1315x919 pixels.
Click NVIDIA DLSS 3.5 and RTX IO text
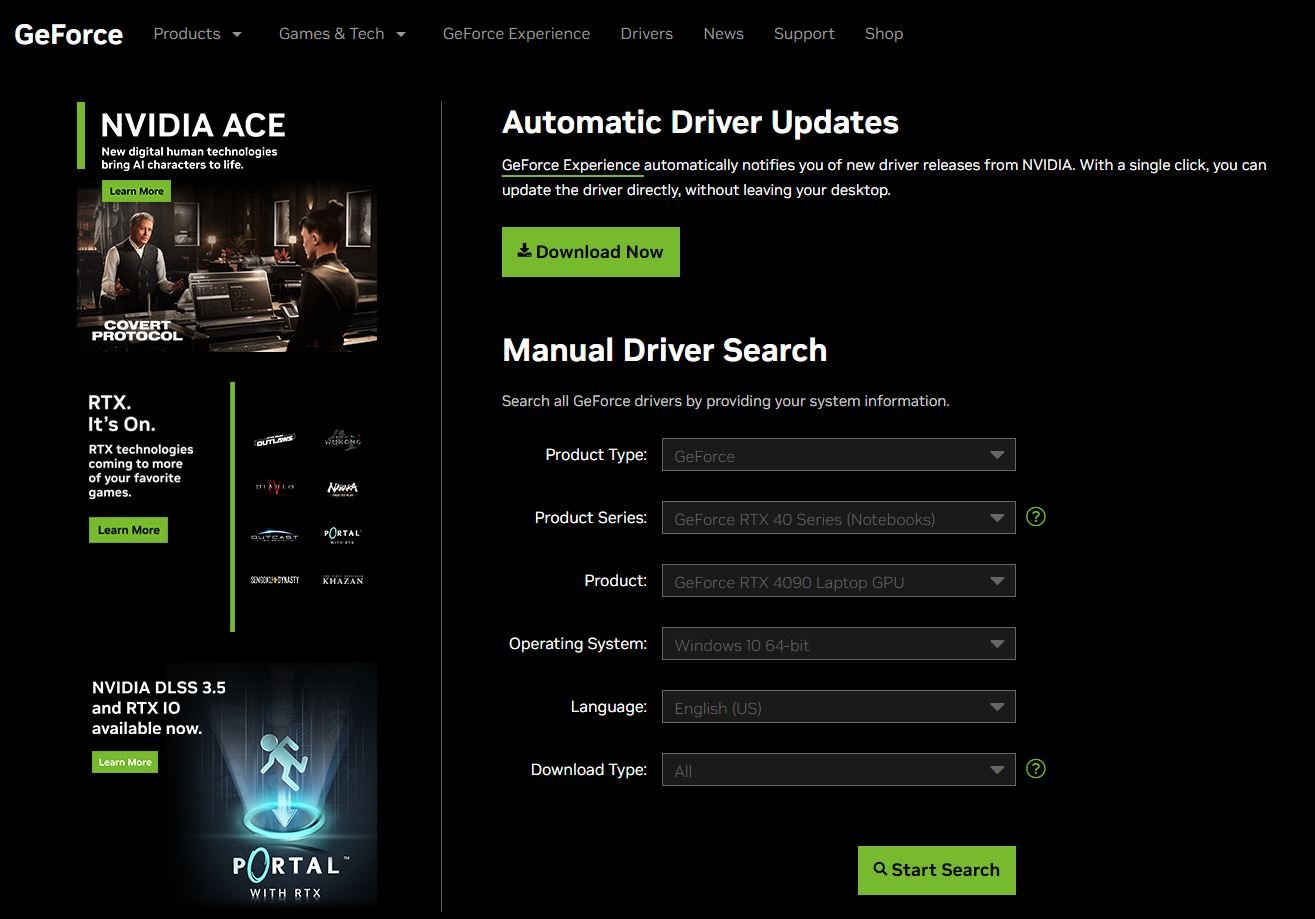click(x=159, y=708)
